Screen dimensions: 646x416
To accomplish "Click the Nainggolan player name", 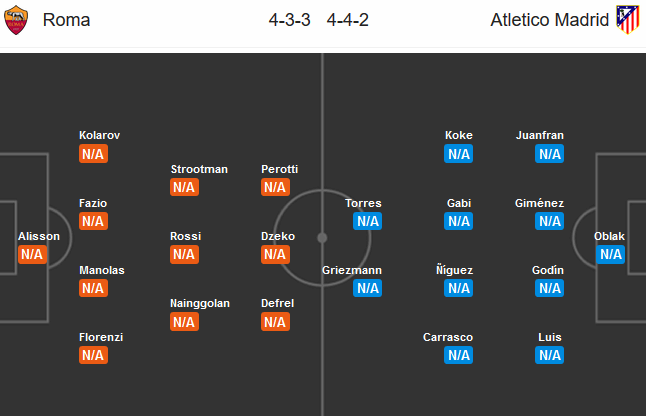I will pos(200,304).
